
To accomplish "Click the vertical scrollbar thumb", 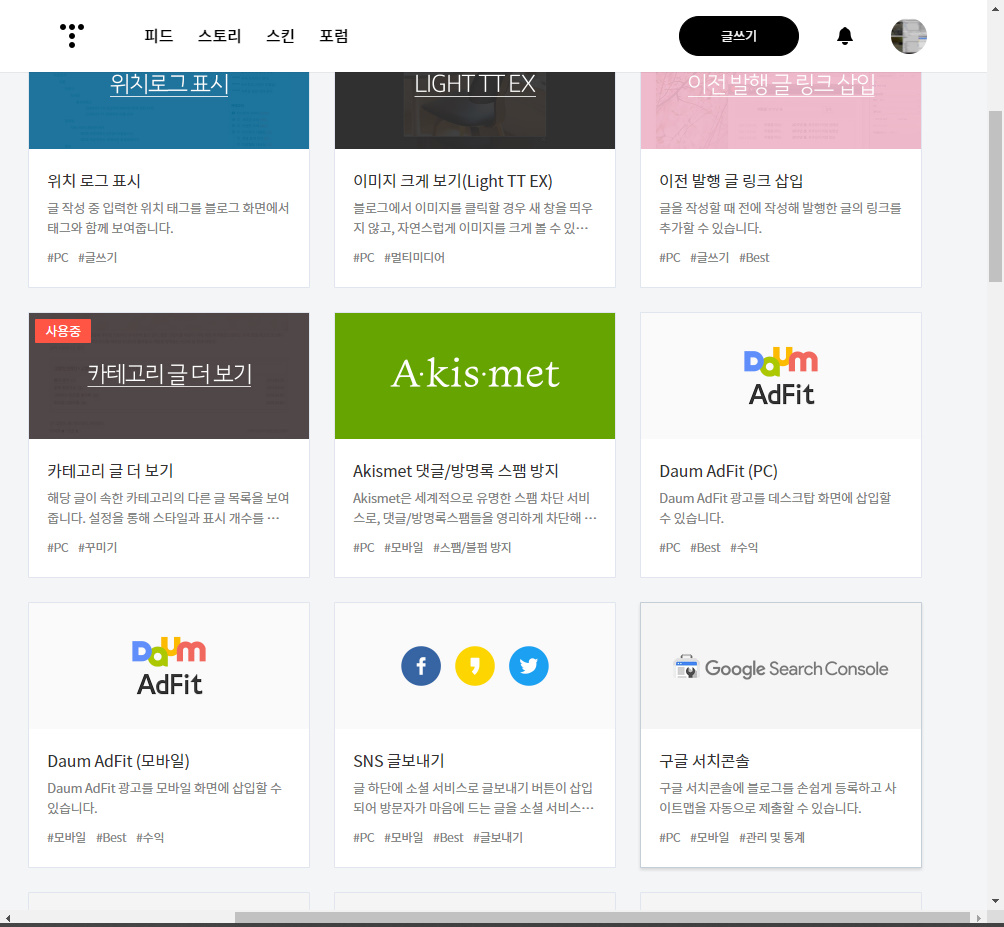I will click(995, 196).
